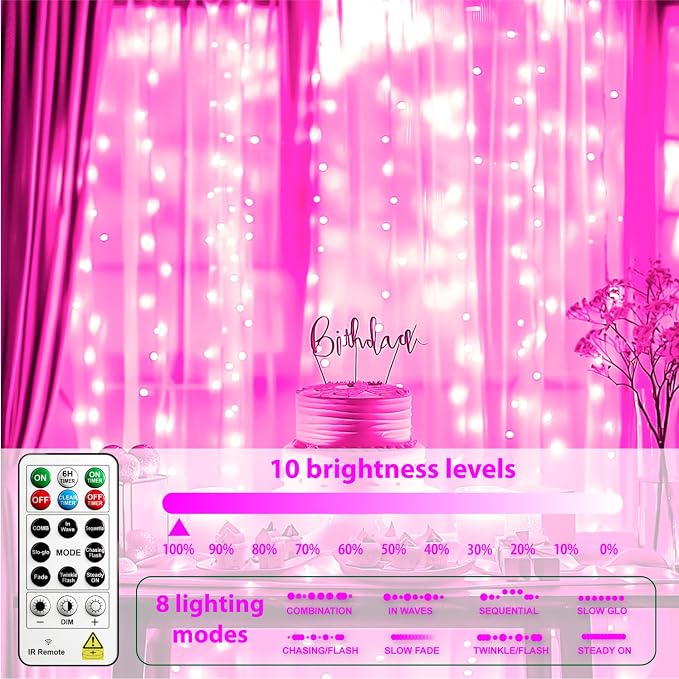This screenshot has width=679, height=679.
Task: Select the 6H TIMER remote button
Action: coord(68,477)
